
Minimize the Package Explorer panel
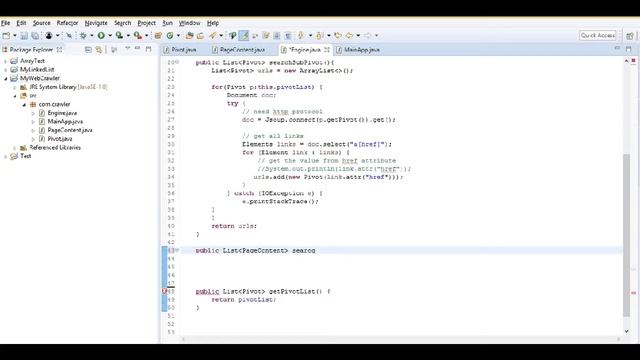click(x=138, y=49)
